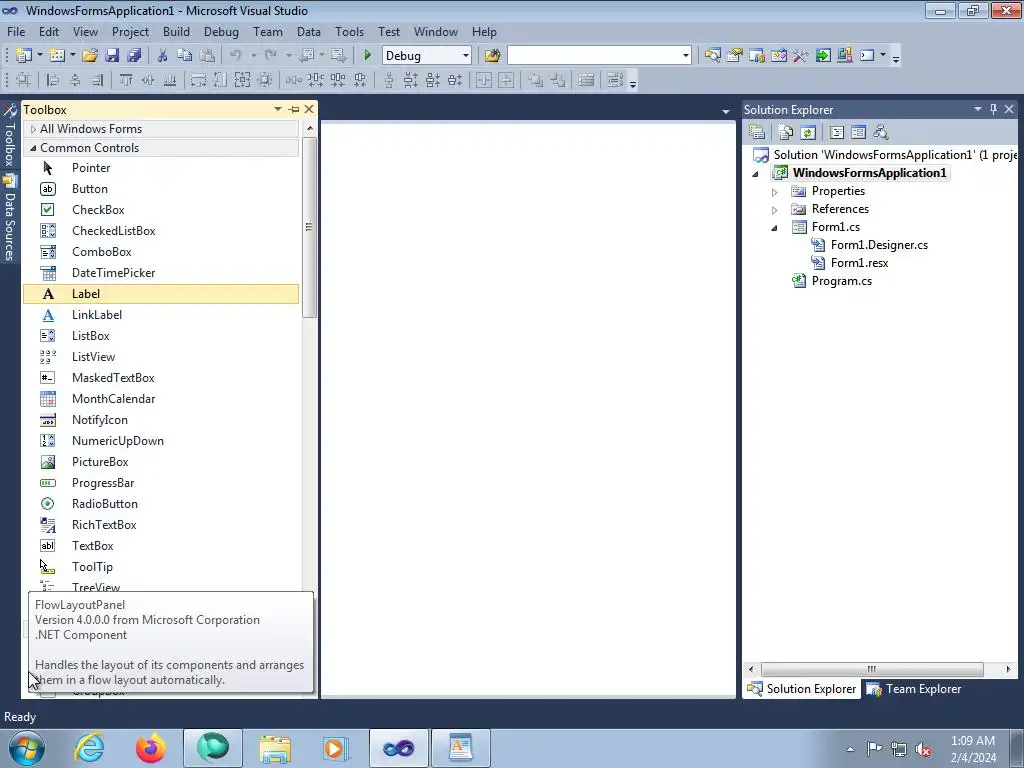Select Form1.resx in Solution Explorer
This screenshot has height=768, width=1024.
coord(859,263)
